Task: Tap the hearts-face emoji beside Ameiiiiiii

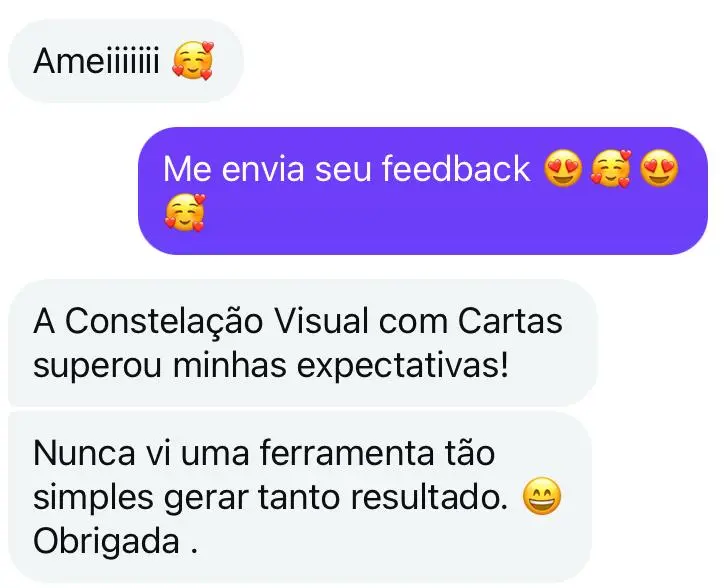Action: pyautogui.click(x=193, y=61)
